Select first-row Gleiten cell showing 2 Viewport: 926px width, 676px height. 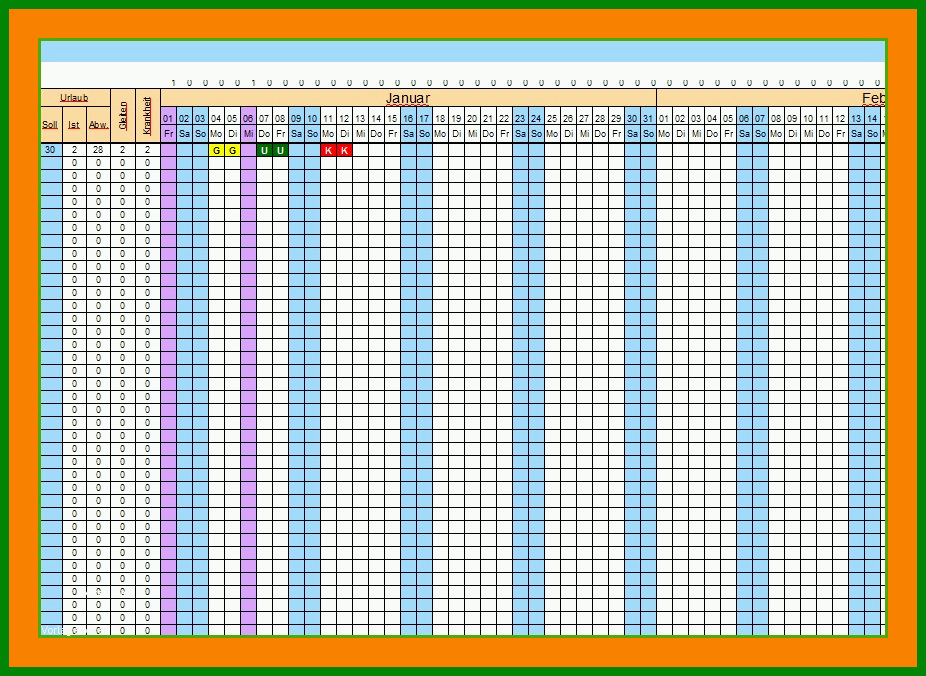123,150
